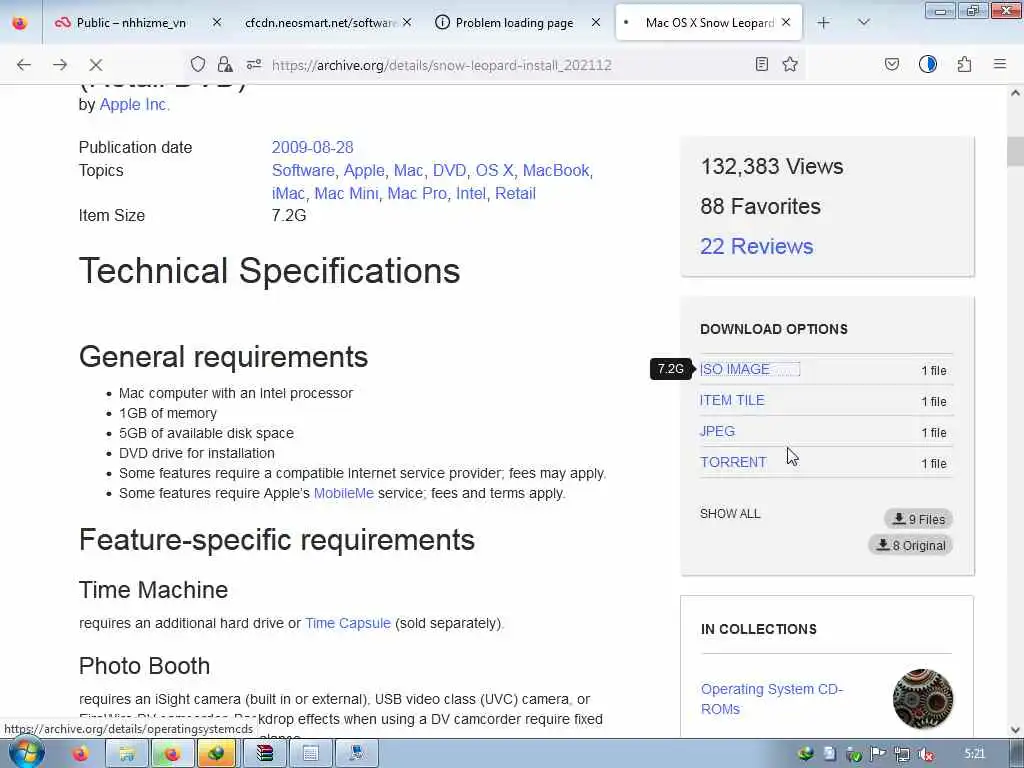
Task: Click the page vertical scrollbar thumb
Action: (x=1015, y=152)
